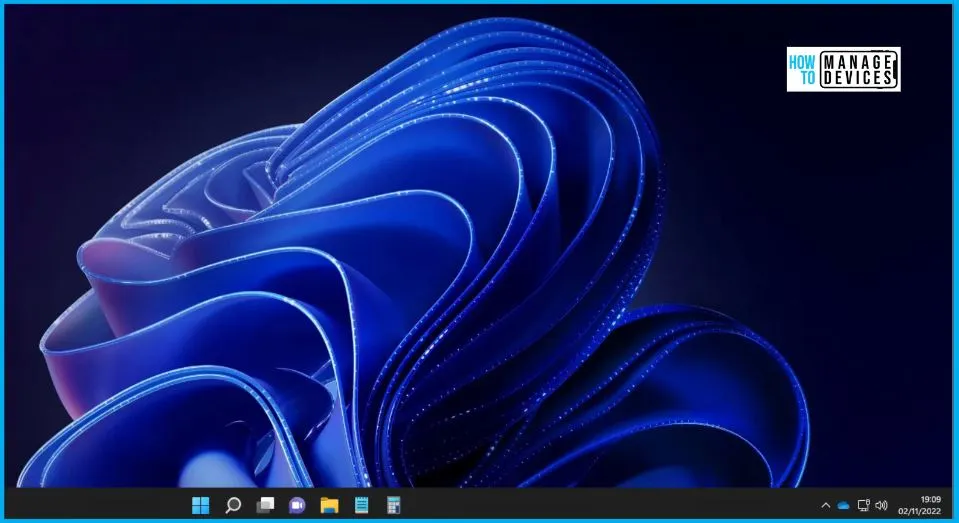
Task: Open OneDrive cloud tray icon
Action: pyautogui.click(x=843, y=505)
